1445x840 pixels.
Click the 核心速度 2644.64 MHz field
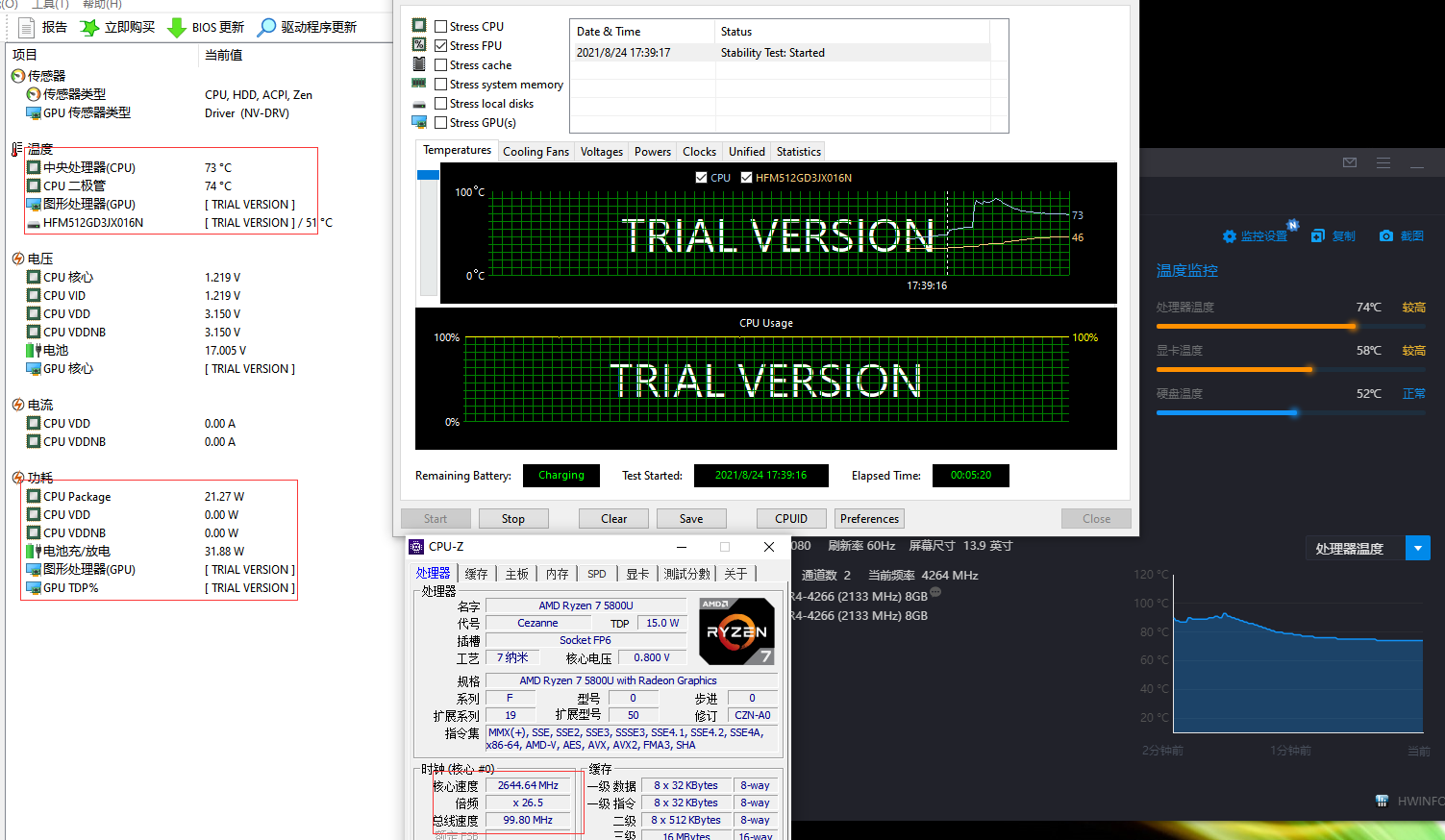[x=528, y=785]
